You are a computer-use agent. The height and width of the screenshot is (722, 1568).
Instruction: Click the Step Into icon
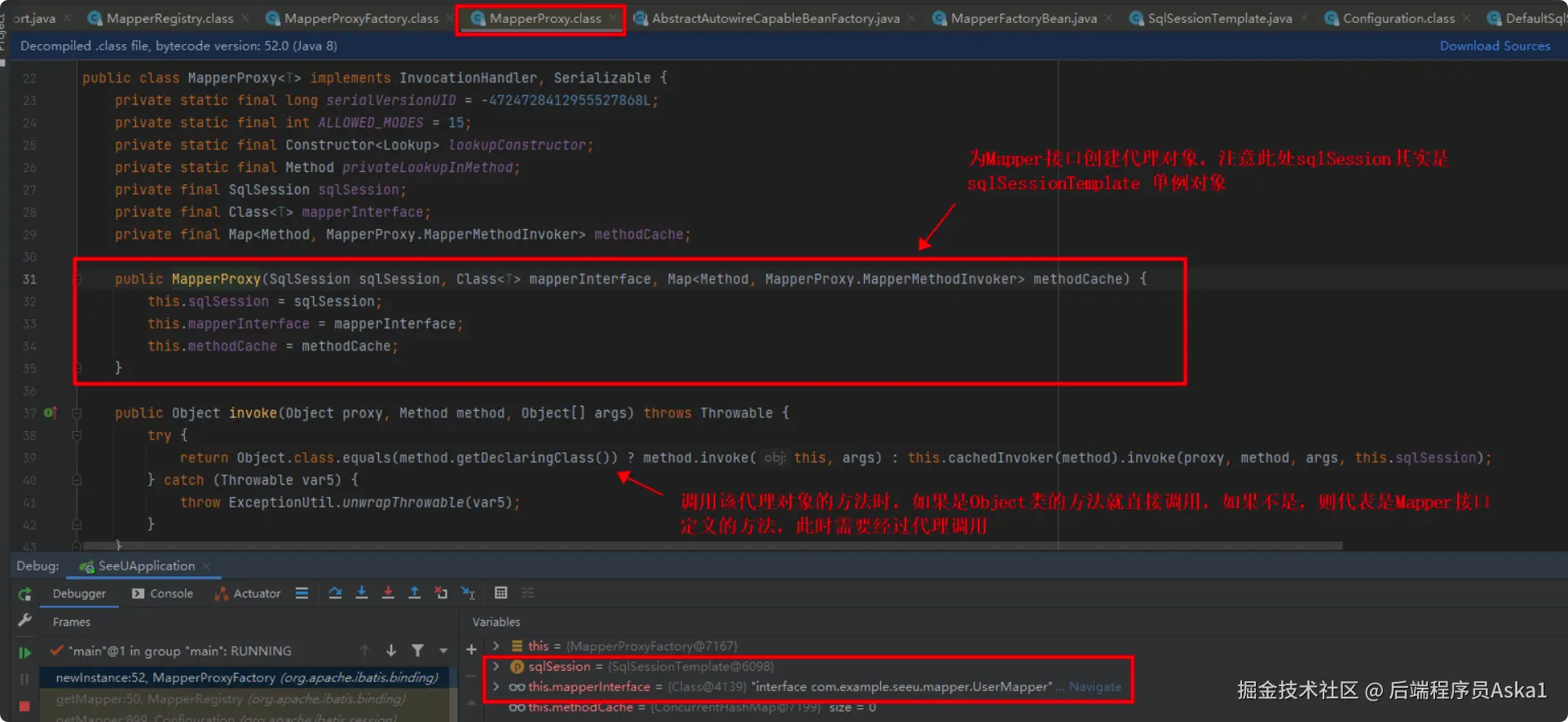(362, 592)
